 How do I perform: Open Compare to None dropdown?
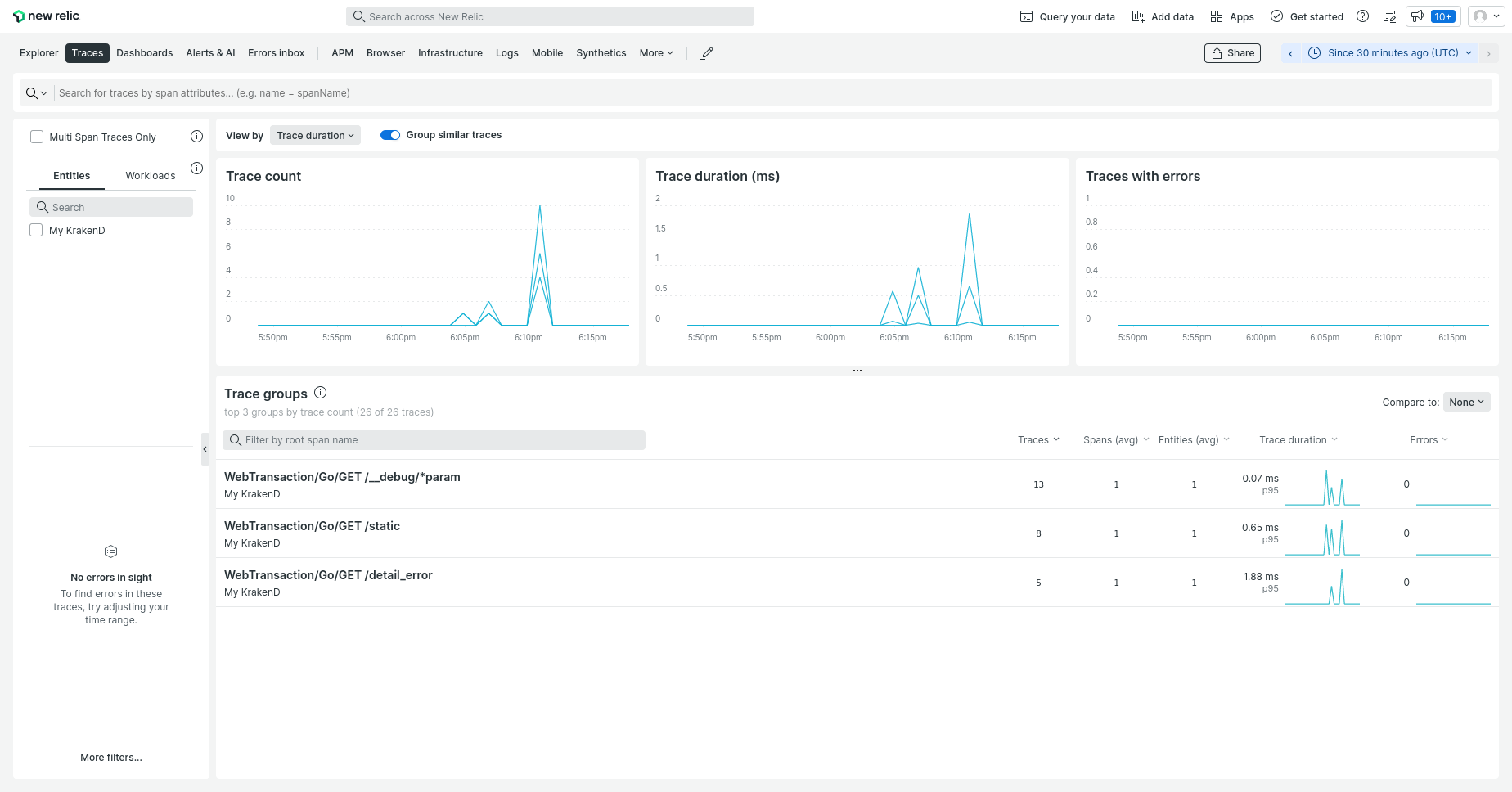click(x=1466, y=402)
